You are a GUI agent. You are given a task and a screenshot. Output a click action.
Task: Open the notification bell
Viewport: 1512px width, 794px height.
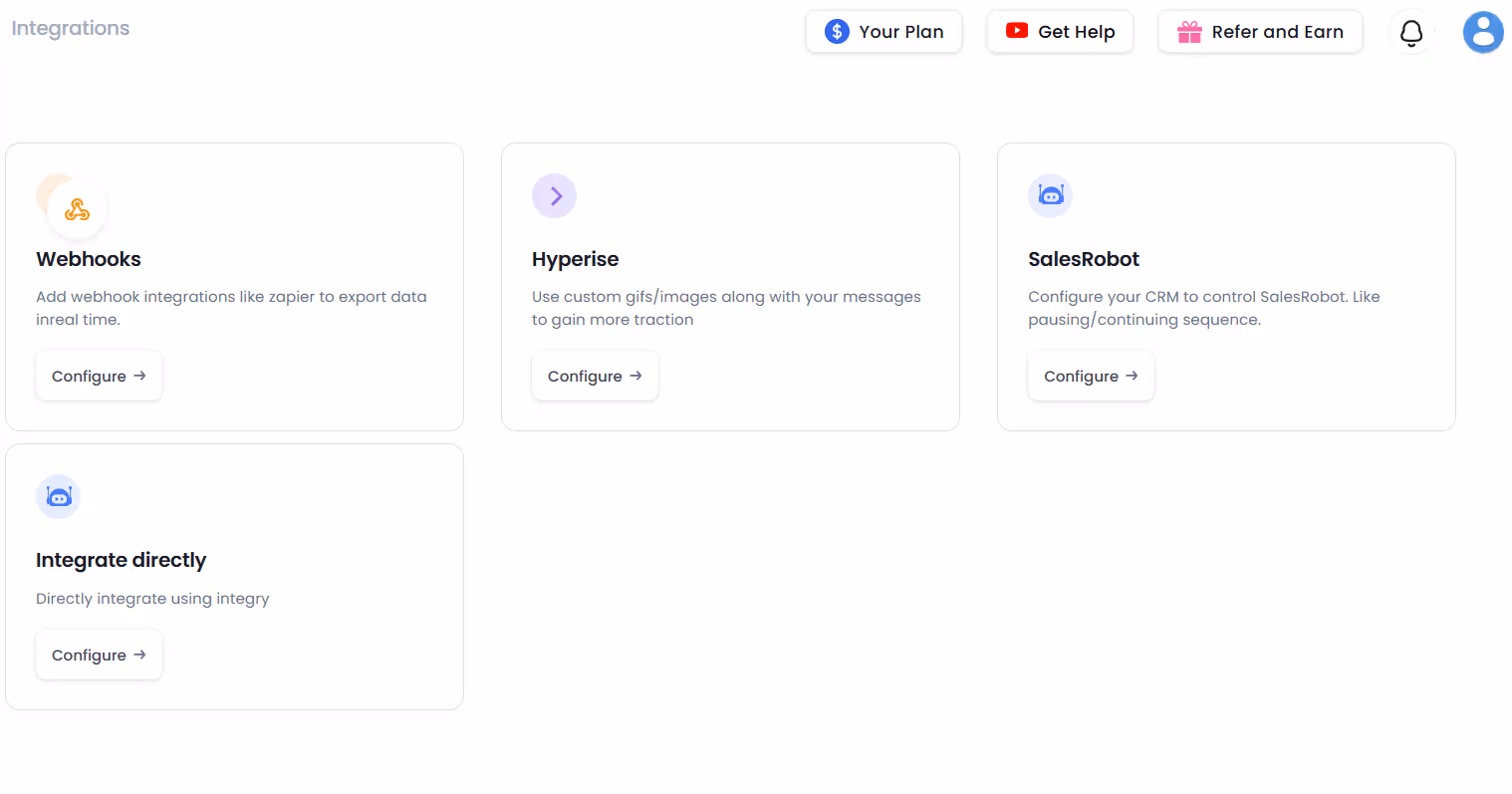tap(1410, 32)
